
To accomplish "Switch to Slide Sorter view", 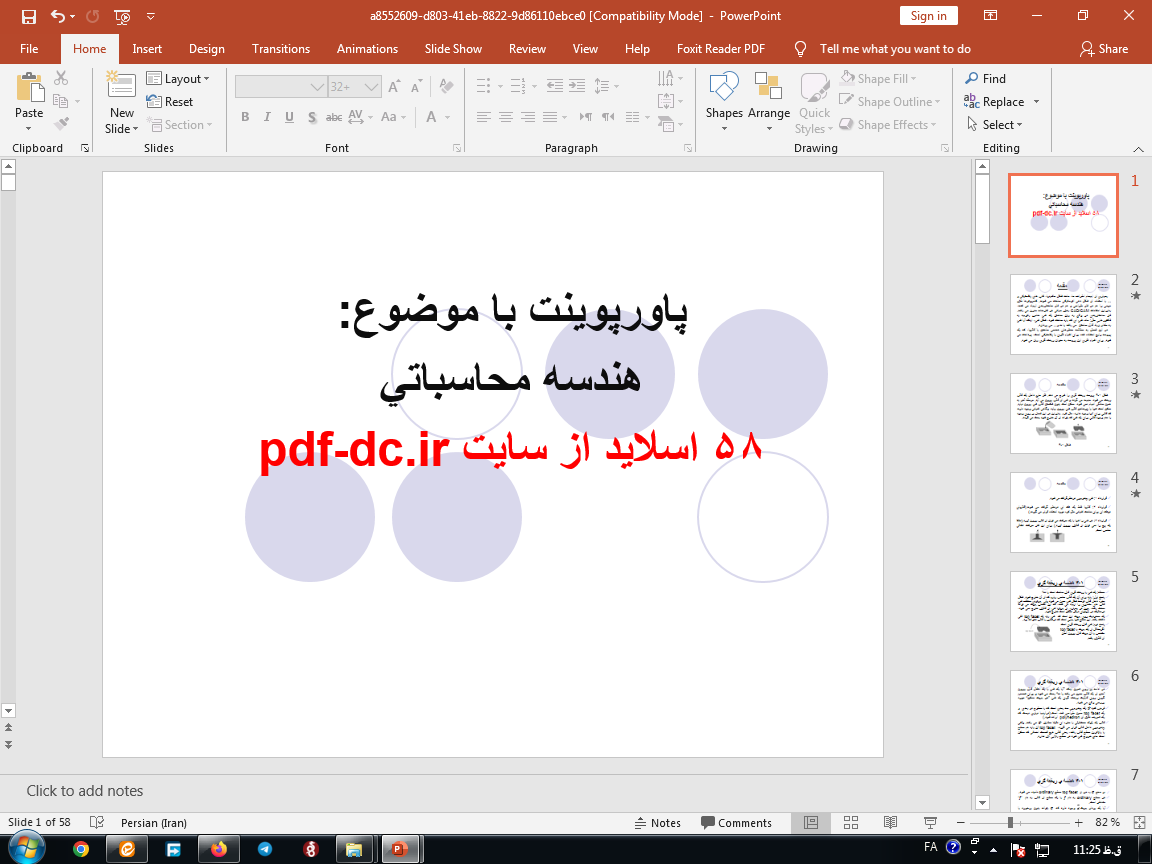I will point(851,822).
